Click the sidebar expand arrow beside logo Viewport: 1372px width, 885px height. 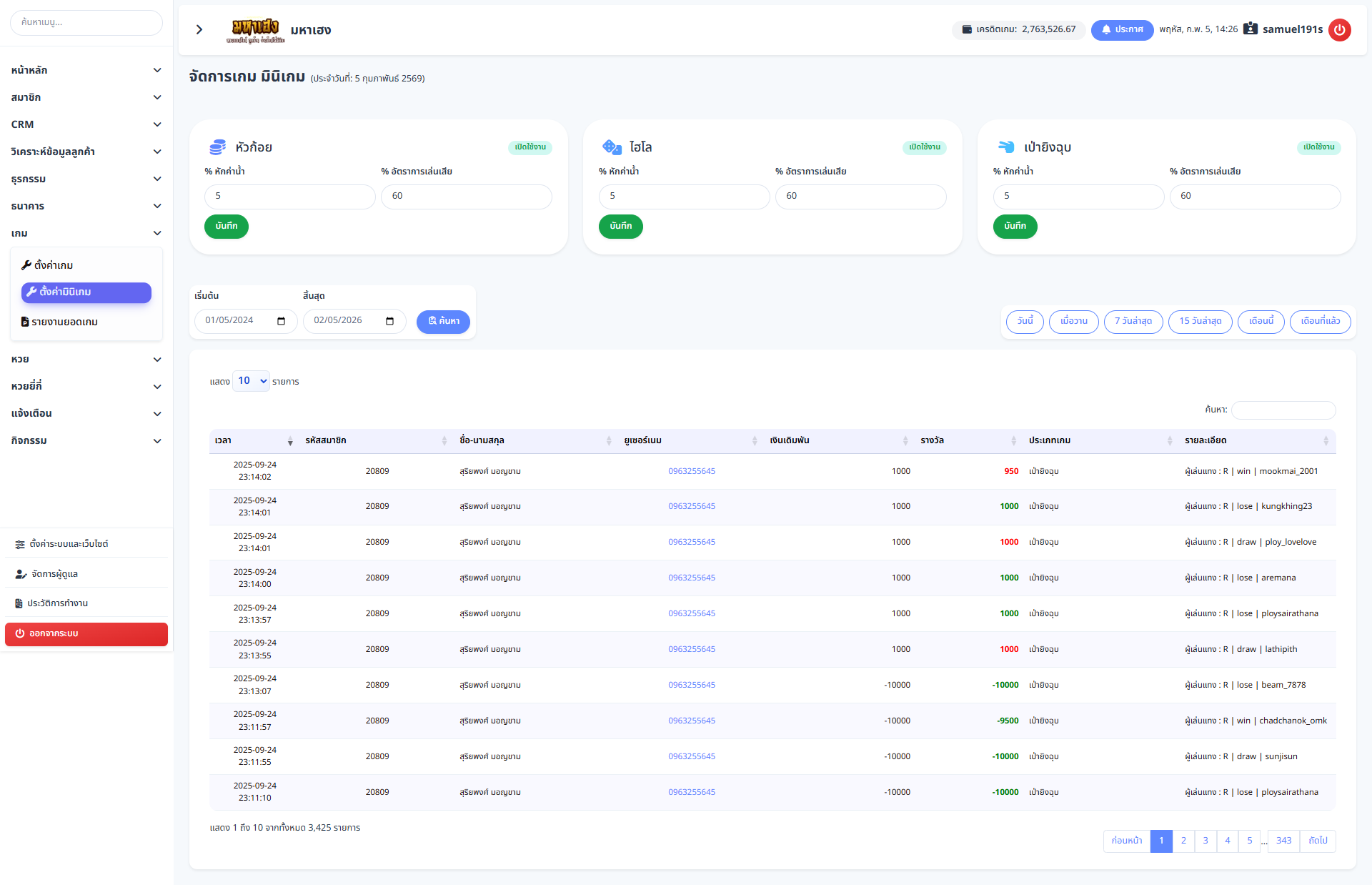click(x=199, y=30)
